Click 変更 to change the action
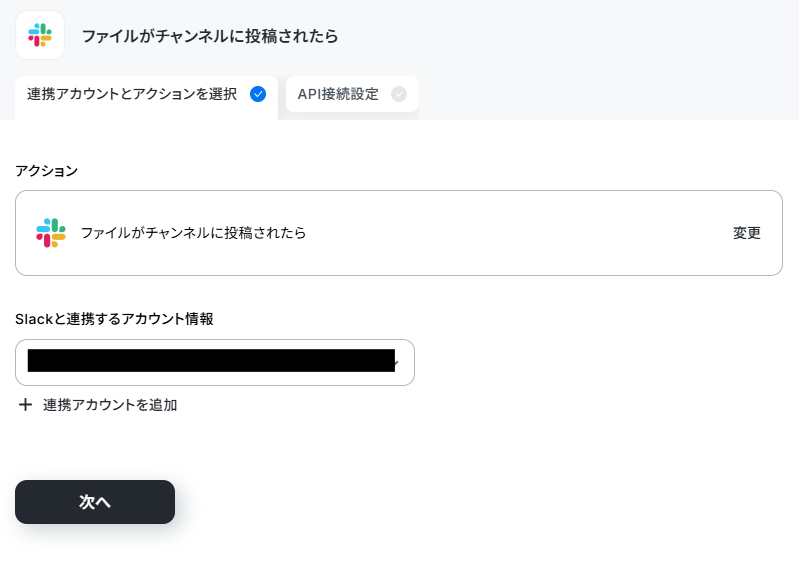This screenshot has height=561, width=799. [x=747, y=233]
